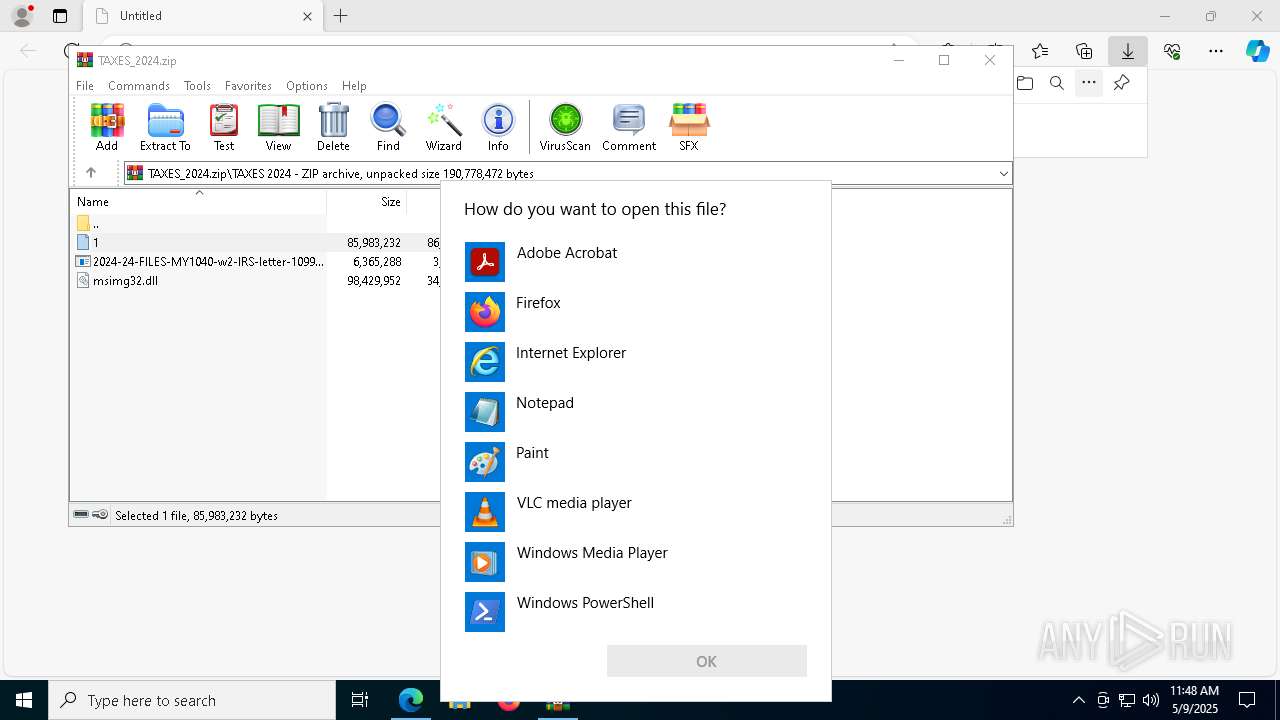Start VirusScan on the archive
Screen dimensions: 1280x720
[x=565, y=127]
